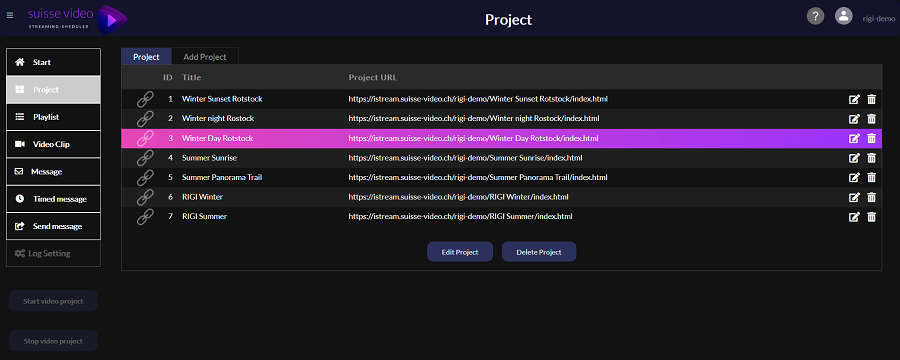Open Video Clip in the sidebar
Image resolution: width=900 pixels, height=360 pixels.
point(53,144)
